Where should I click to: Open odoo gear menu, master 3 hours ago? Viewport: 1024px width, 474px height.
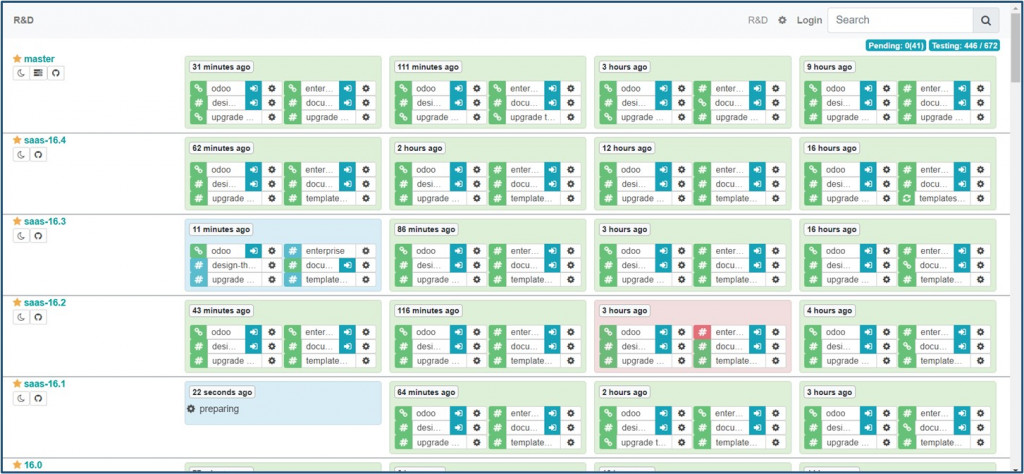(x=682, y=88)
